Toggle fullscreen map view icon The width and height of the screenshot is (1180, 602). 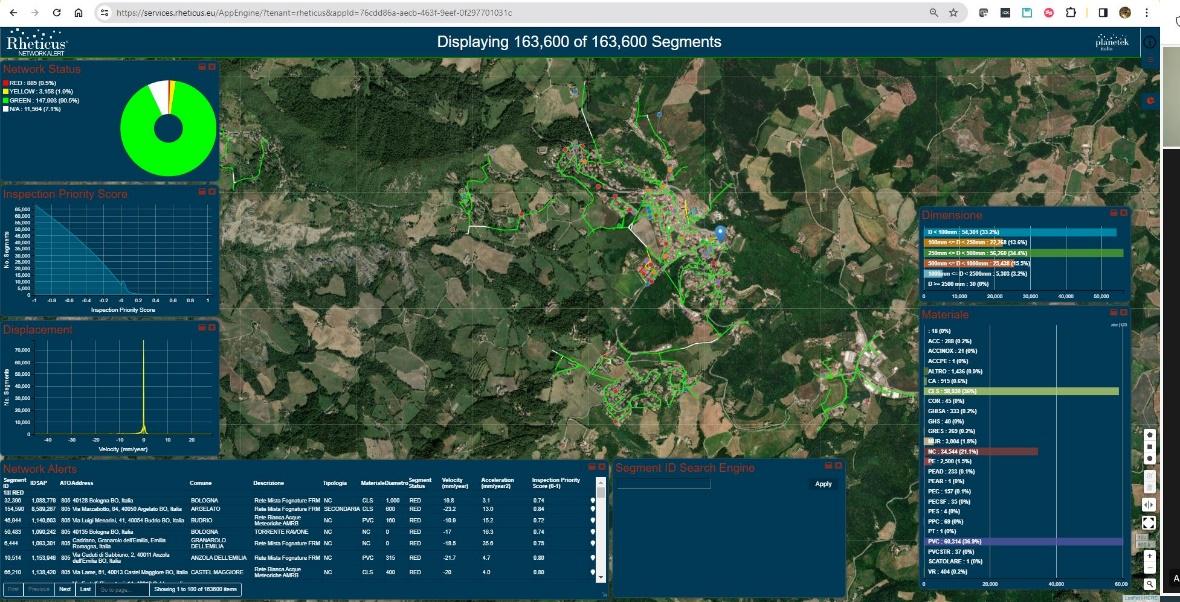[x=1150, y=522]
